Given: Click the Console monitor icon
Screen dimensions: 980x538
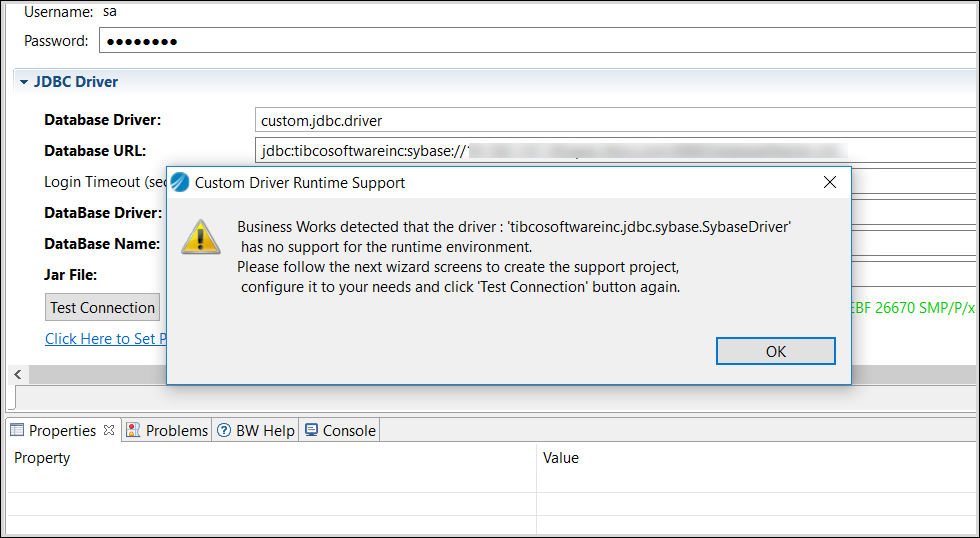Looking at the screenshot, I should coord(311,430).
